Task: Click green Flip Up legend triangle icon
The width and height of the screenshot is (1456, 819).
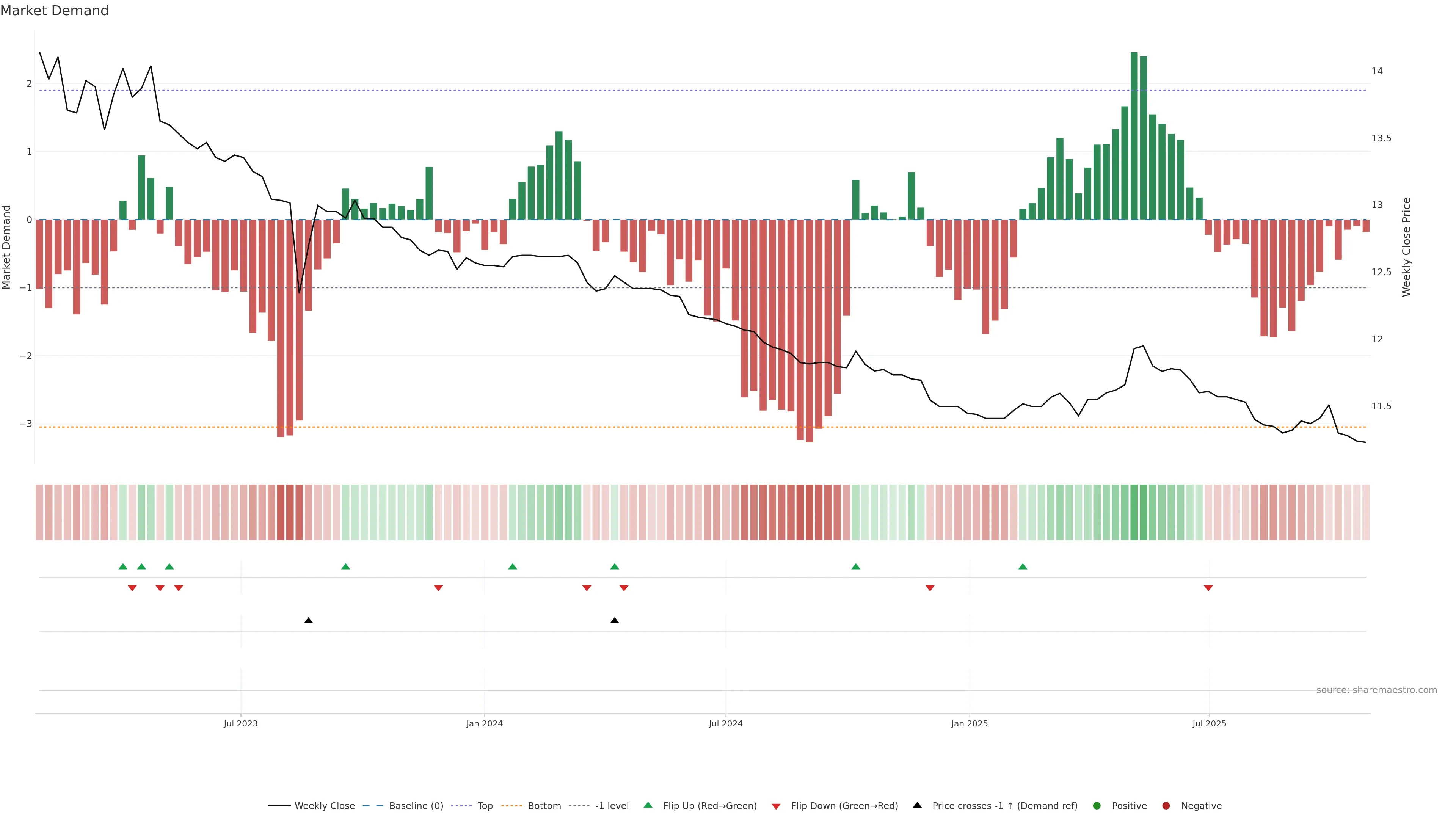Action: pyautogui.click(x=648, y=805)
